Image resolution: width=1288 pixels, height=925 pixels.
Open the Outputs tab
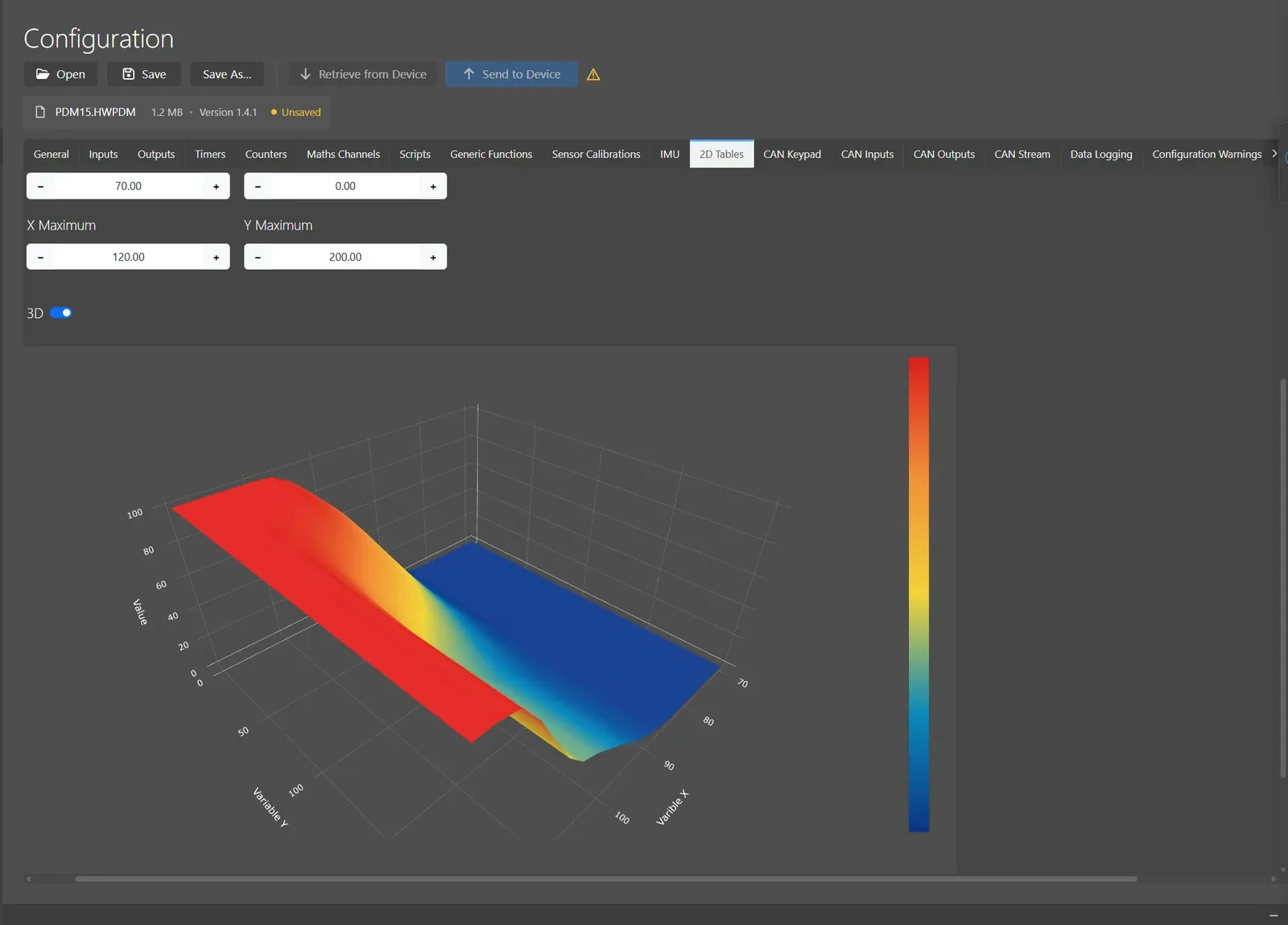tap(156, 154)
